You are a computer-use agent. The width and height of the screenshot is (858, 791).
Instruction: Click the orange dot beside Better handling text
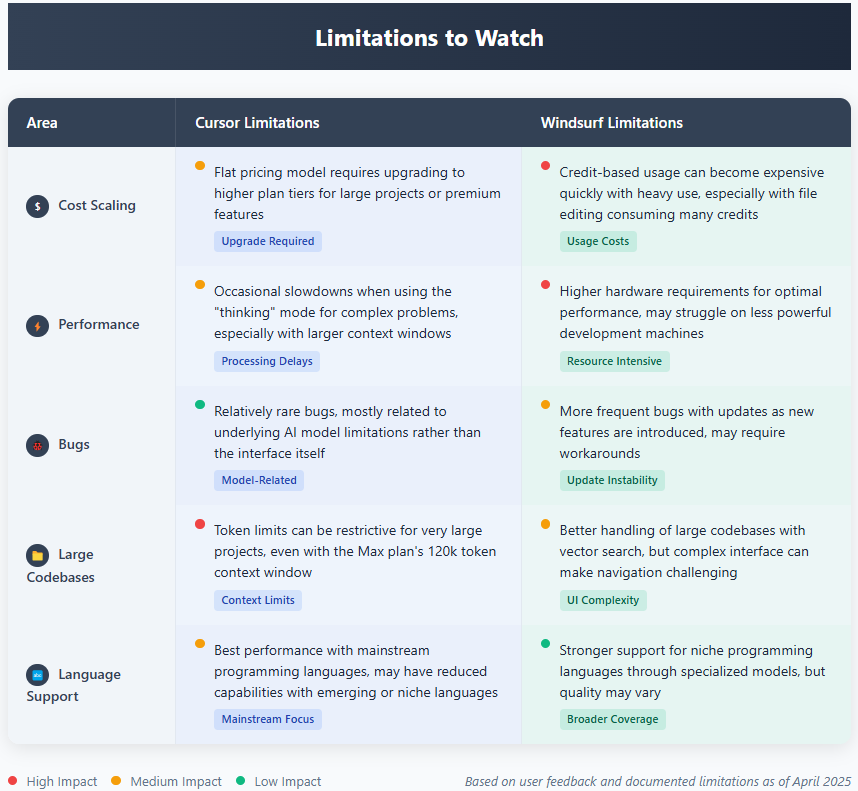click(545, 524)
